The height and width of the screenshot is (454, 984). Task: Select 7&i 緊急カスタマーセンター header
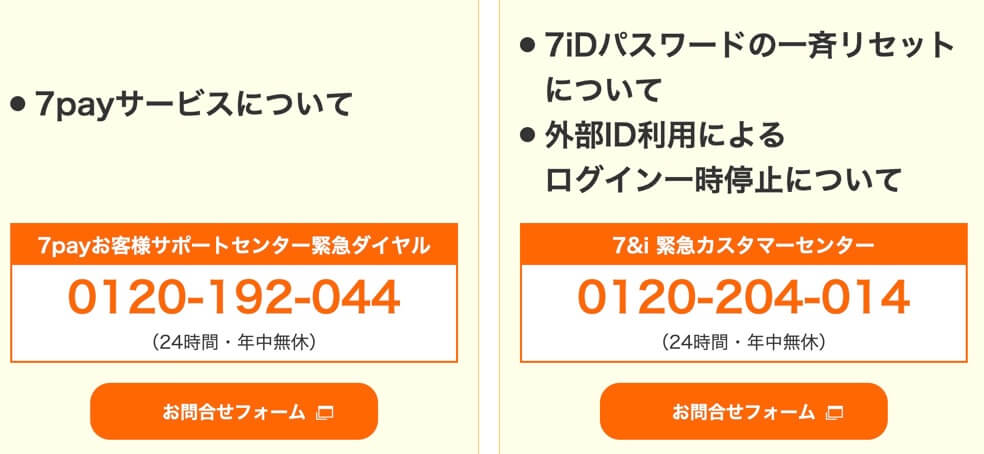click(x=744, y=244)
